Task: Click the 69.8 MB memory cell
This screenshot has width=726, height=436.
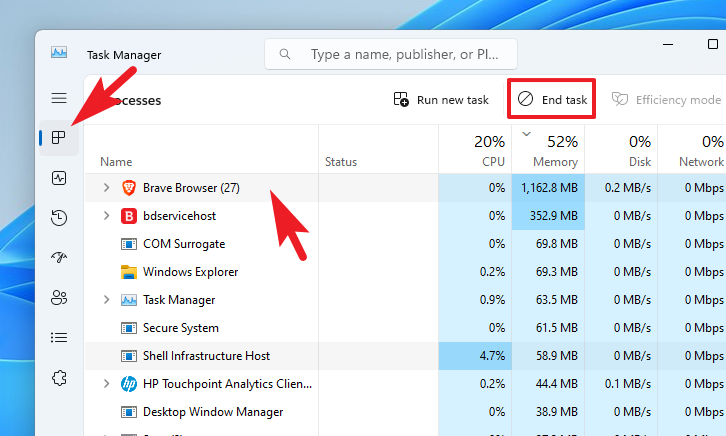Action: pyautogui.click(x=548, y=244)
